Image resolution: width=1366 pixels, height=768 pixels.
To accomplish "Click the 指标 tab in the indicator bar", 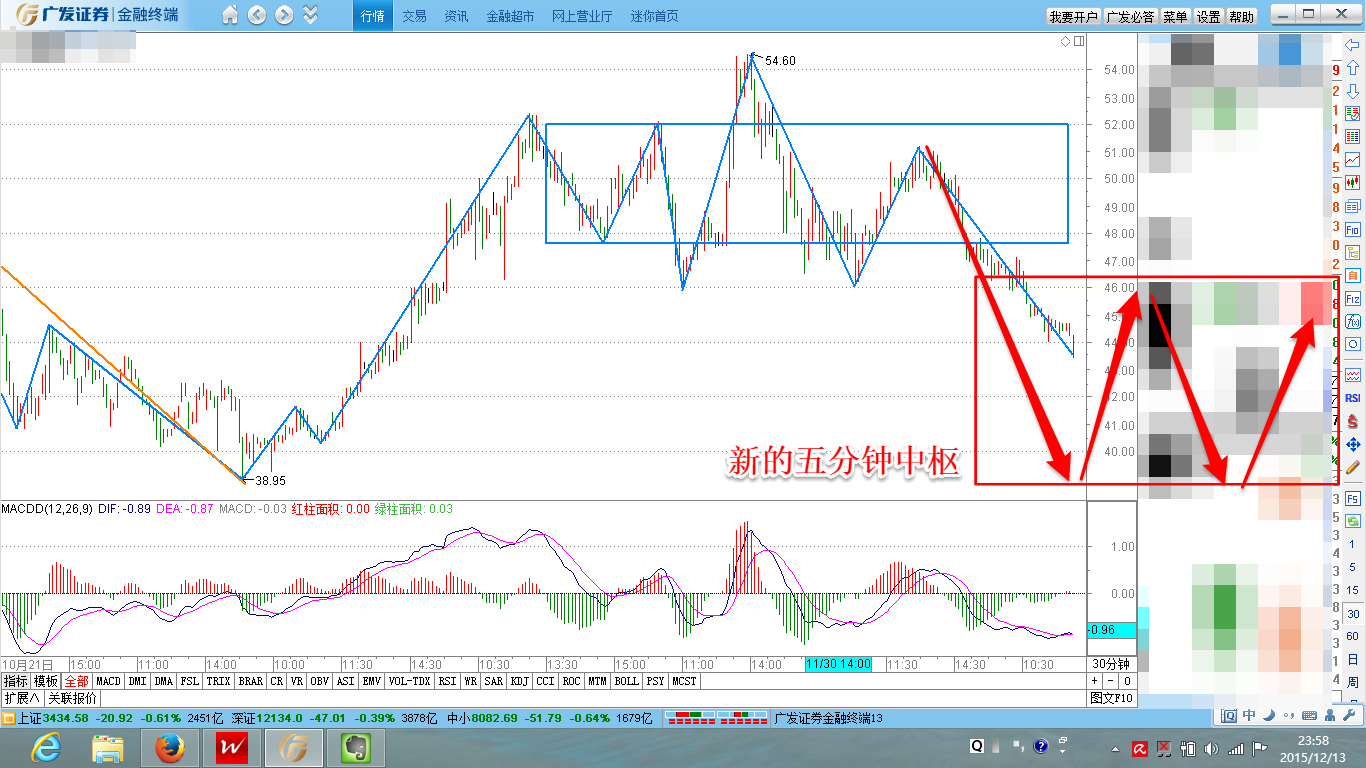I will click(x=15, y=681).
